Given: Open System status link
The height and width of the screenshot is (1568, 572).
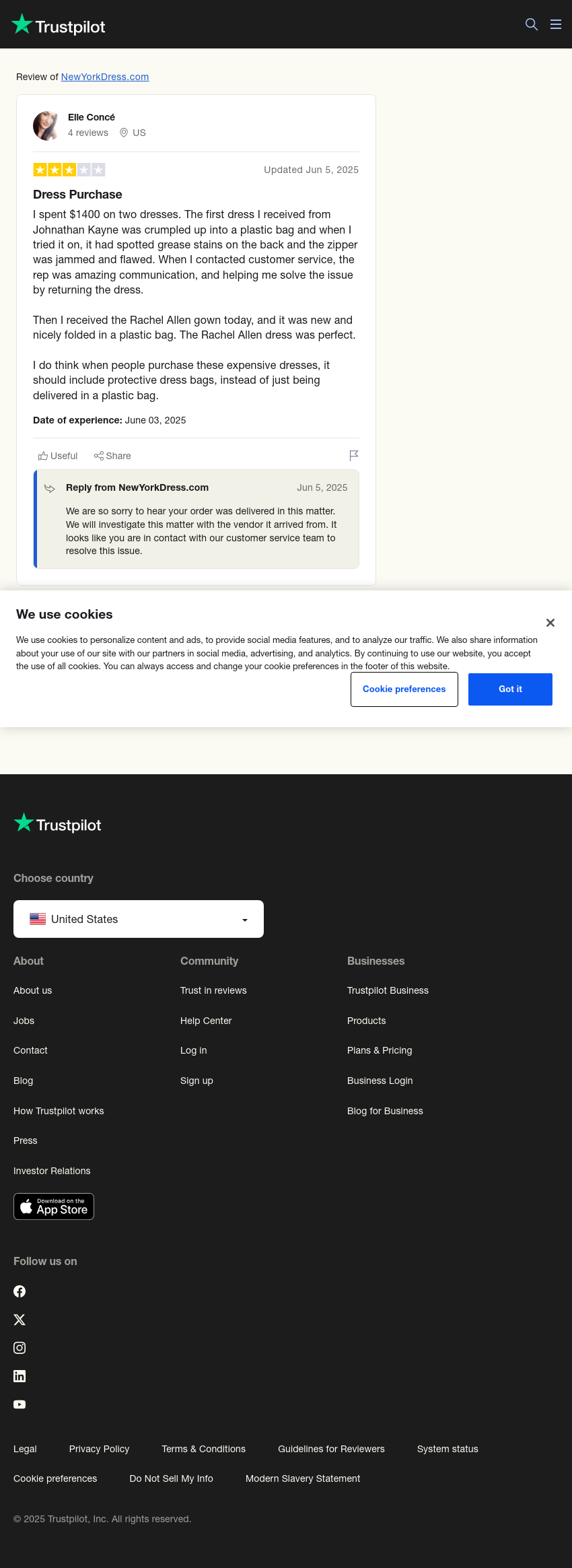Looking at the screenshot, I should pos(448,1449).
